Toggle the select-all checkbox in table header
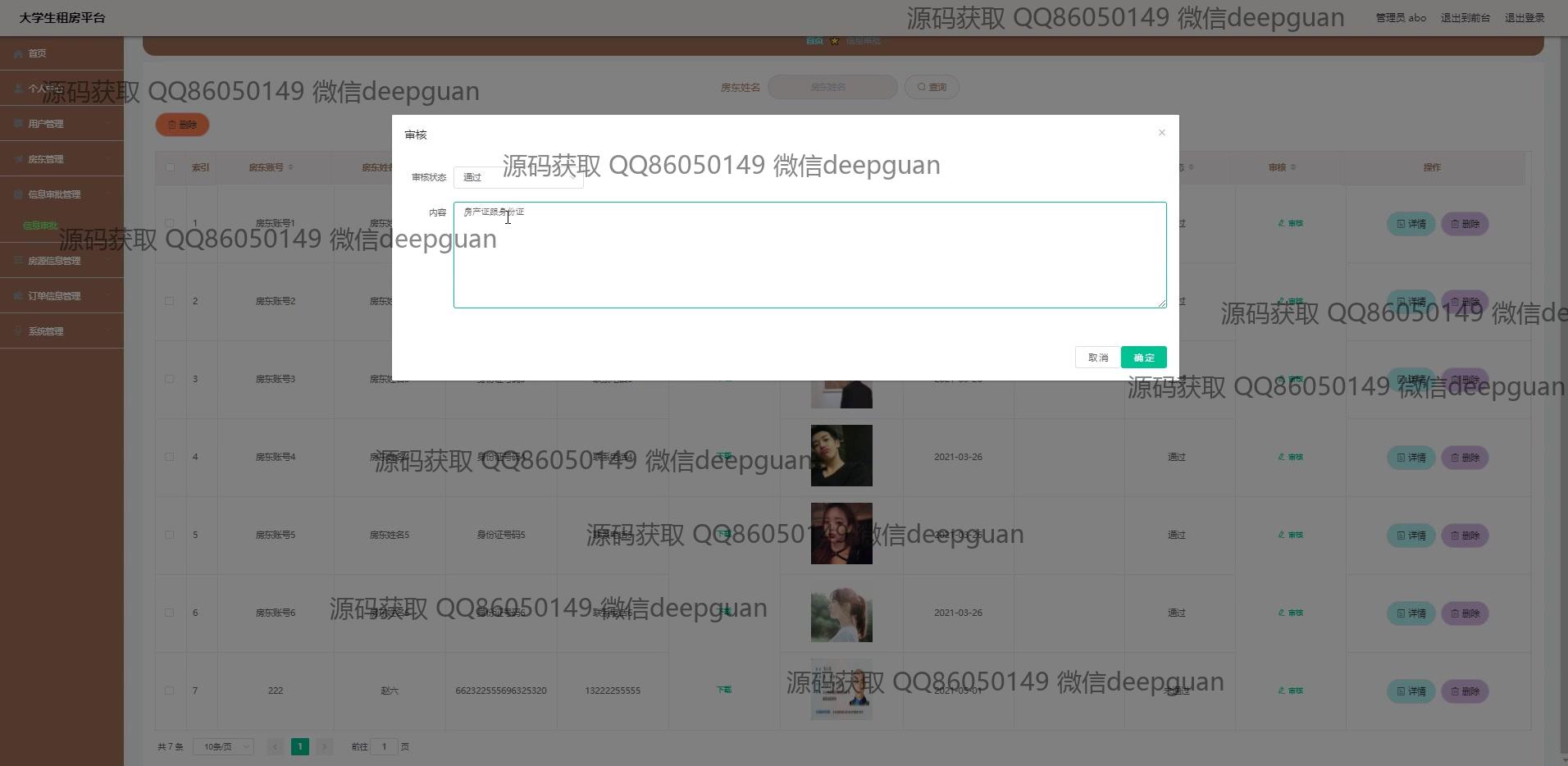The image size is (1568, 766). click(x=170, y=167)
